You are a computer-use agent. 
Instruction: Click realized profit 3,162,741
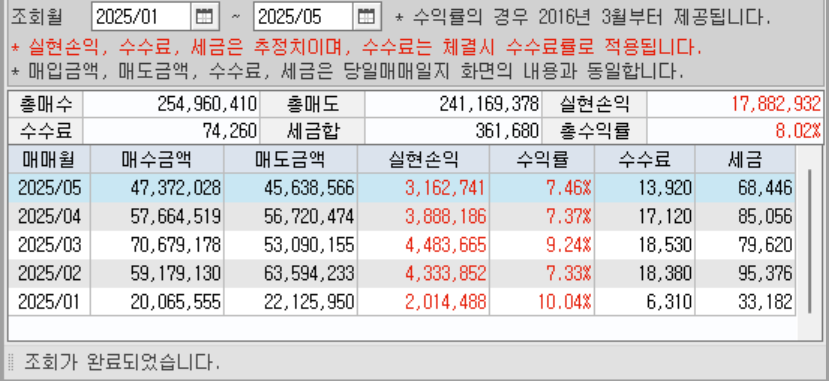pos(446,188)
